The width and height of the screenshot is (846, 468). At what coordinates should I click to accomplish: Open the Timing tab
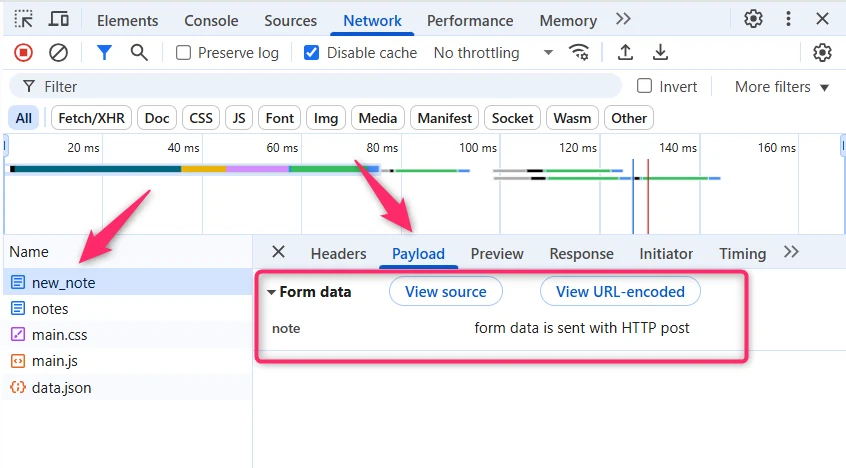(742, 254)
